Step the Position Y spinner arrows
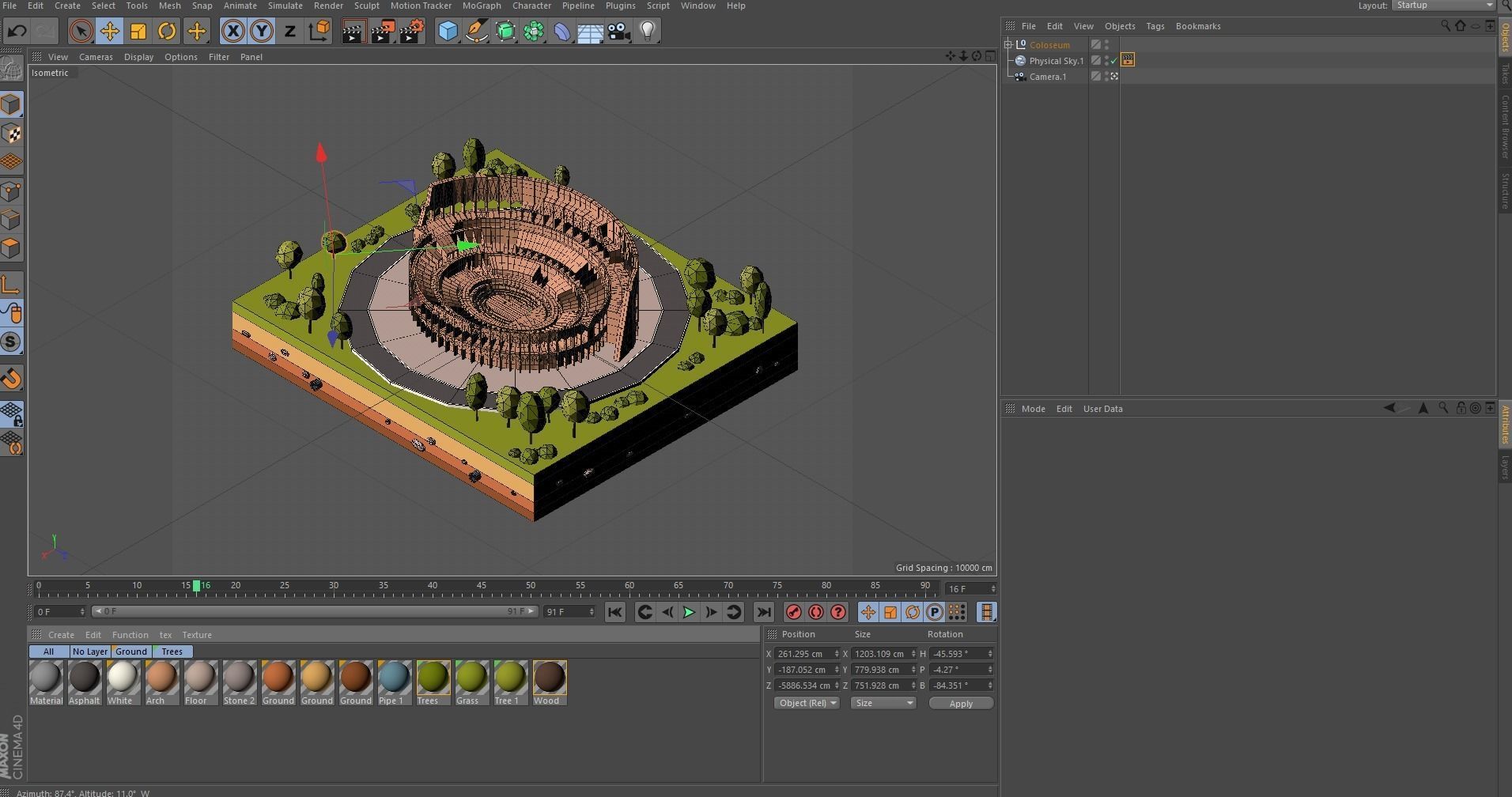Viewport: 1512px width, 797px height. (836, 670)
